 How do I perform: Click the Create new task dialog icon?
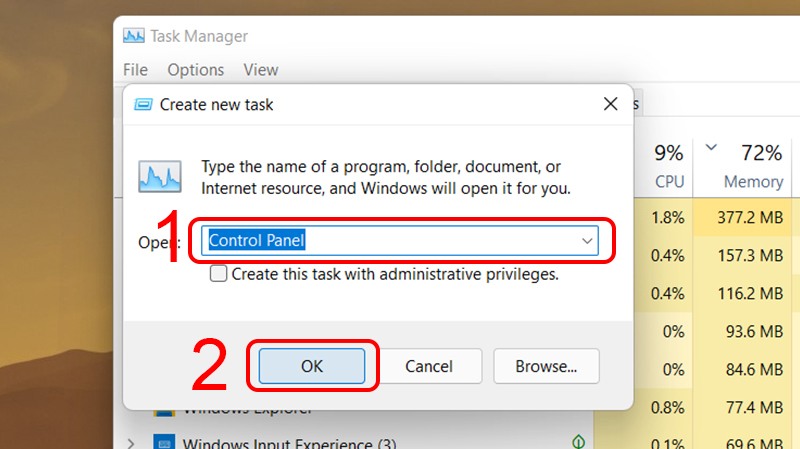point(144,104)
